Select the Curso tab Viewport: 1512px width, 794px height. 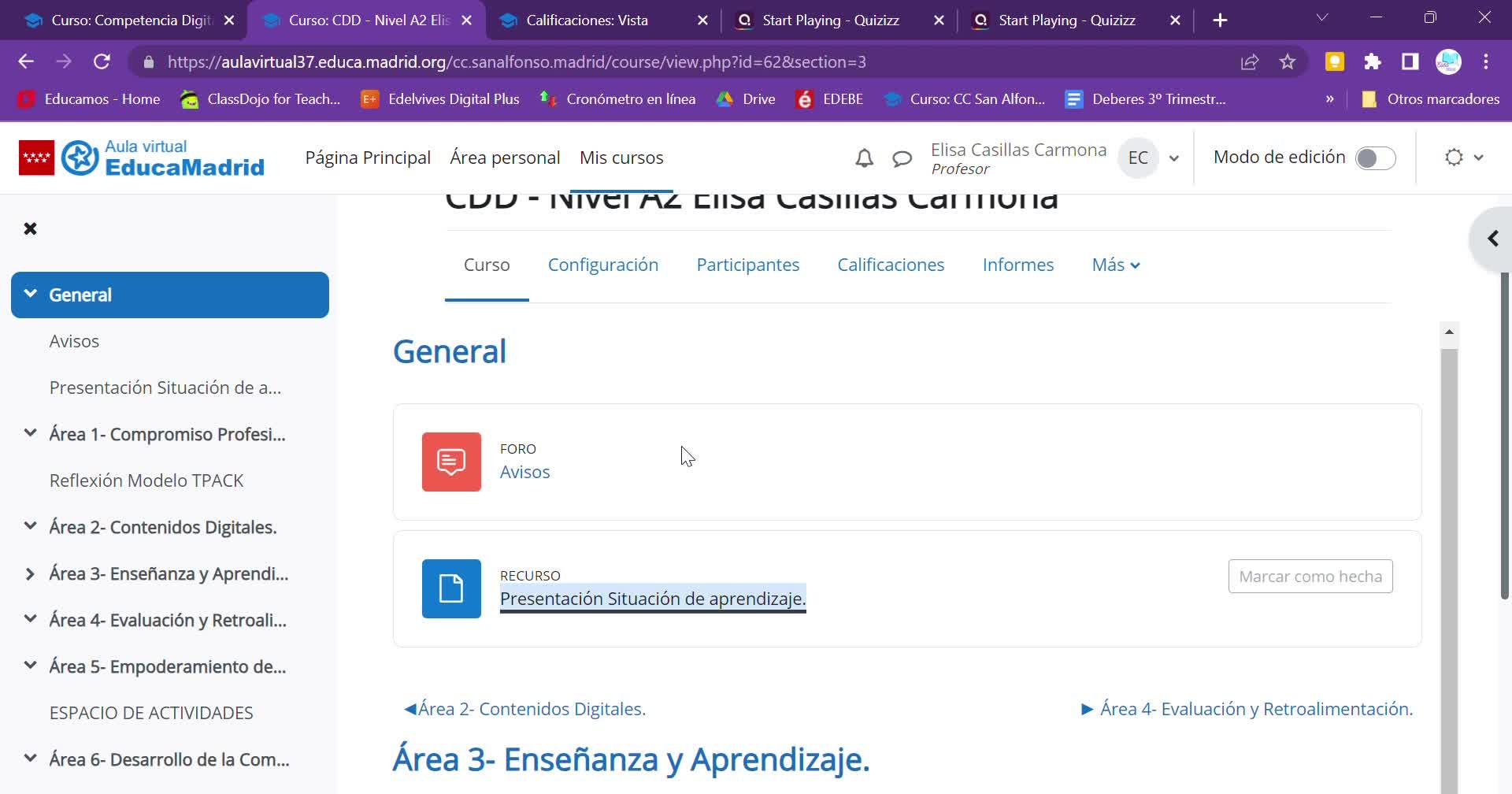click(487, 265)
